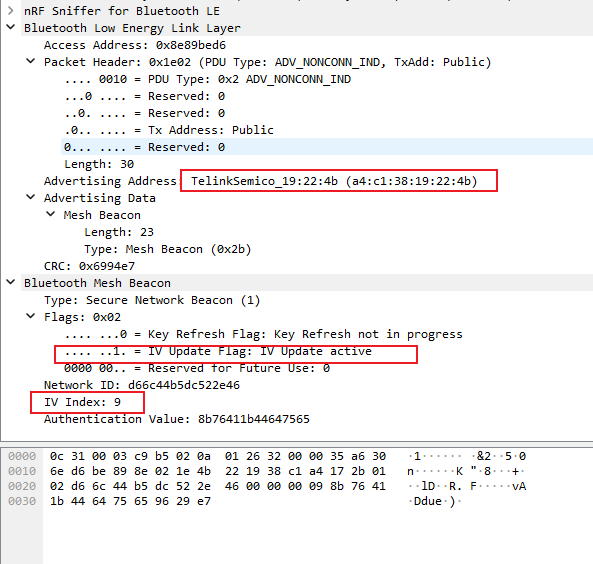Select the Length: 30 row
This screenshot has width=593, height=564.
pyautogui.click(x=99, y=164)
